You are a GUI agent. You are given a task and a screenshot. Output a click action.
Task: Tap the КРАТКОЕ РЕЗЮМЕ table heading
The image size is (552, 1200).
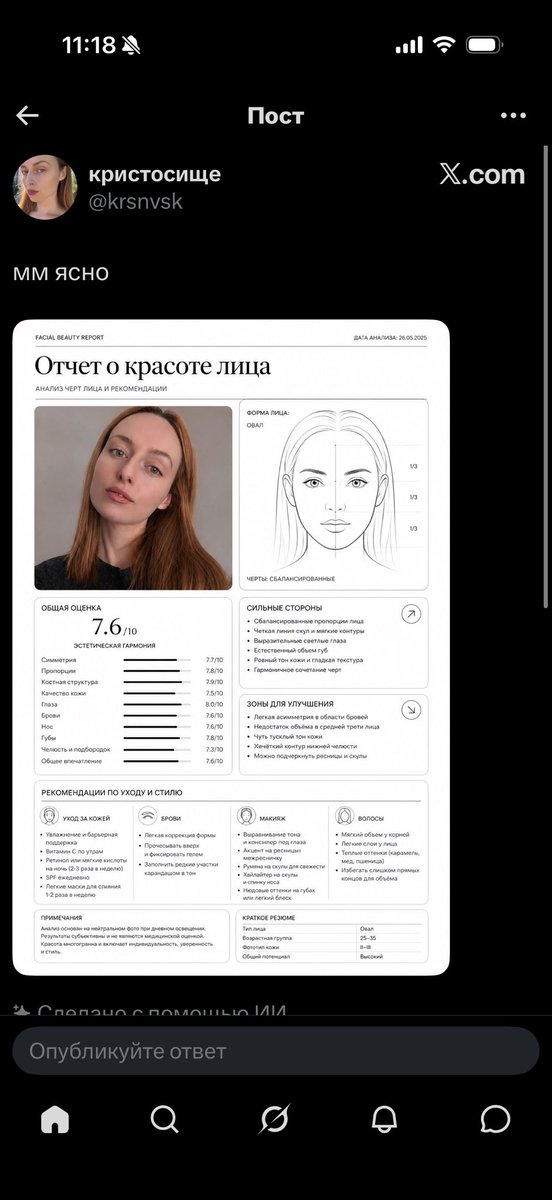(x=269, y=916)
